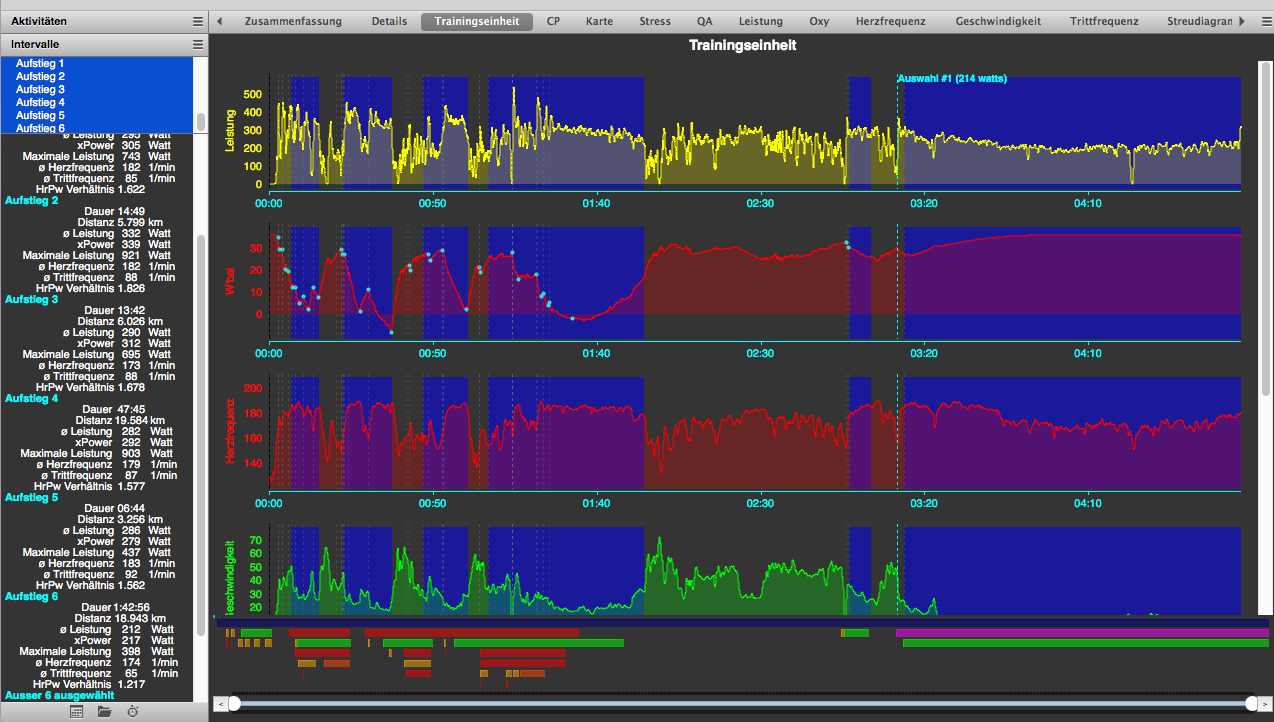Click the calendar icon in bottom toolbar
This screenshot has width=1274, height=722.
tap(76, 712)
